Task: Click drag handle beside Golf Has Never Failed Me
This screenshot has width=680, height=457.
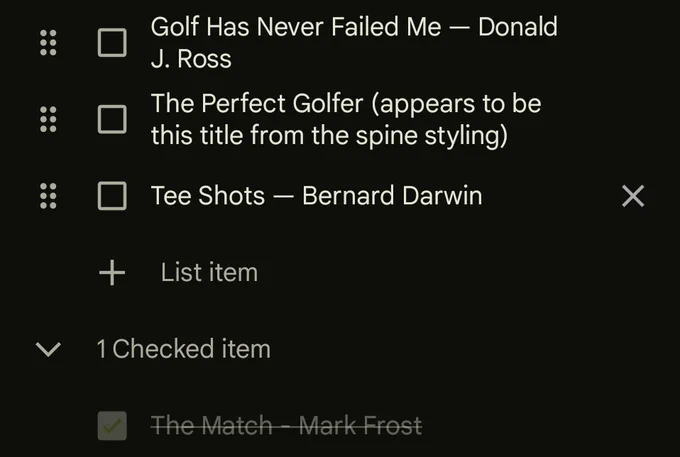Action: pyautogui.click(x=48, y=42)
